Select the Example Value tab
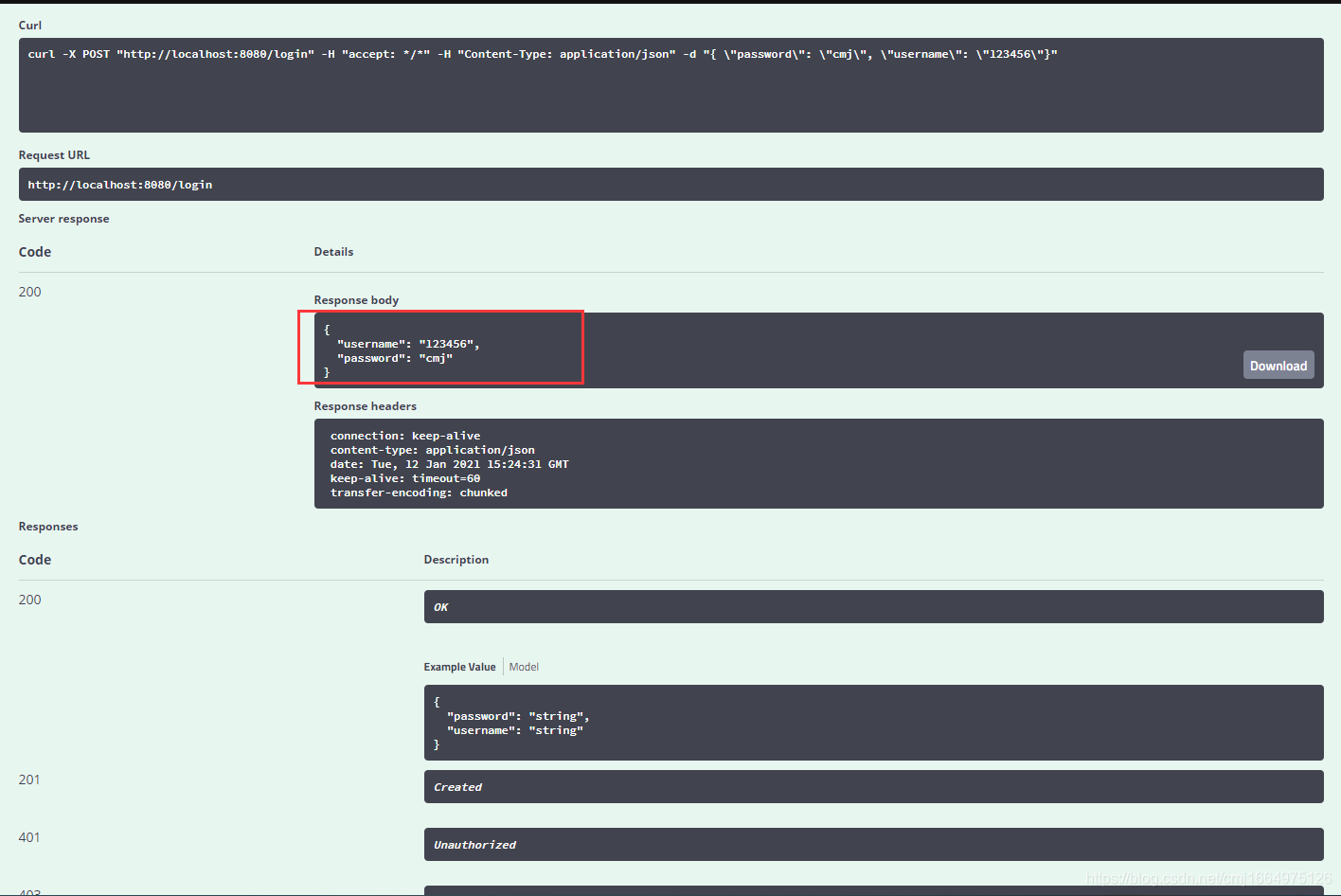The height and width of the screenshot is (896, 1341). (459, 667)
